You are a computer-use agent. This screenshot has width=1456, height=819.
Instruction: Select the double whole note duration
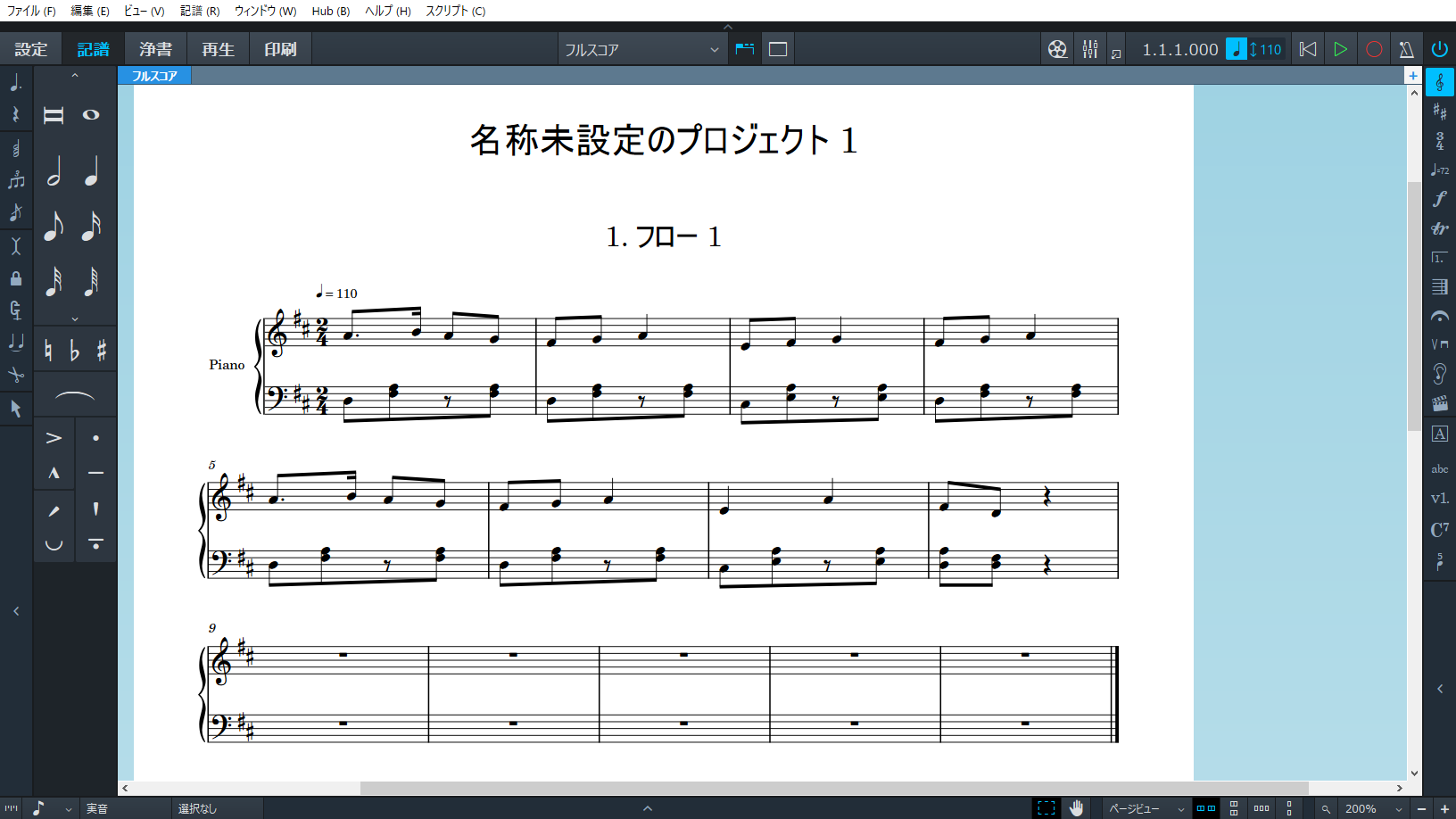pos(54,115)
